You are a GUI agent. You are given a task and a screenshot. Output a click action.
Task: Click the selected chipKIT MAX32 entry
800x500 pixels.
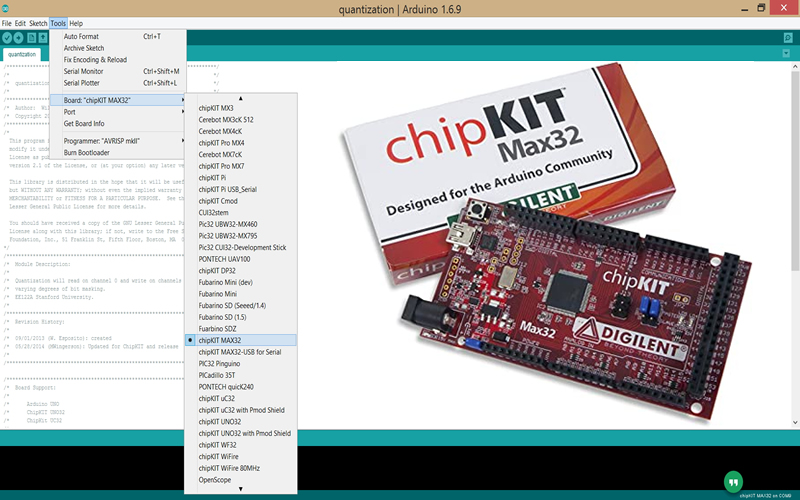(240, 340)
